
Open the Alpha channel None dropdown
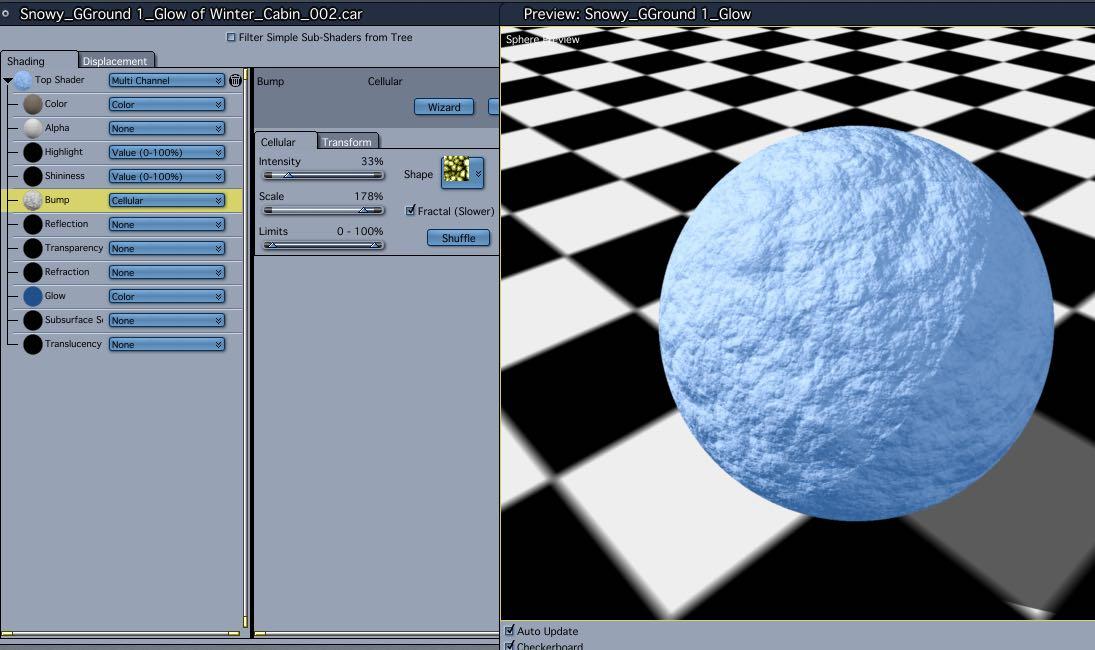pos(166,128)
